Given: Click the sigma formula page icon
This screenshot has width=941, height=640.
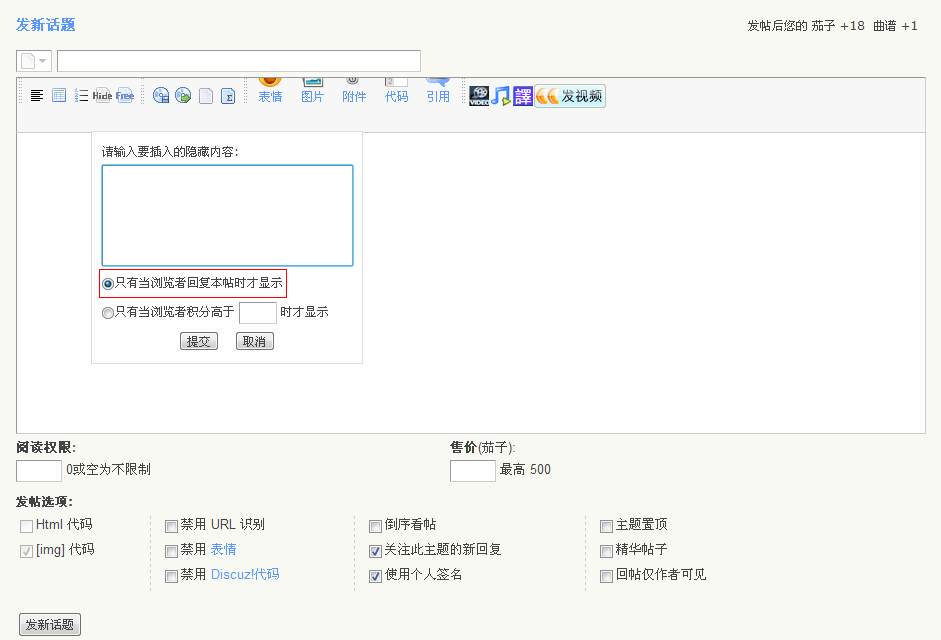Looking at the screenshot, I should tap(228, 95).
